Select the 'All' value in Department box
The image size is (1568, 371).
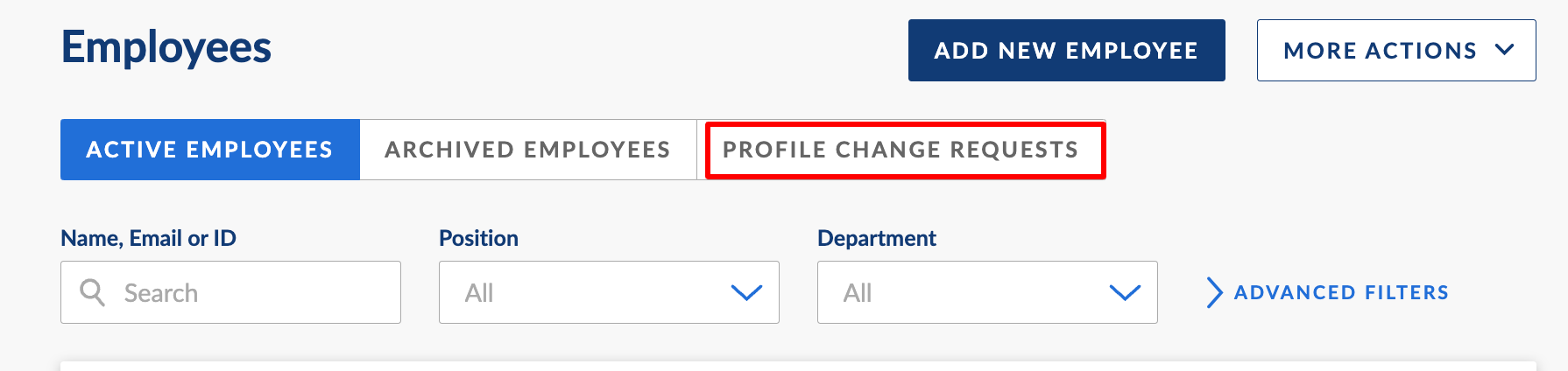858,293
